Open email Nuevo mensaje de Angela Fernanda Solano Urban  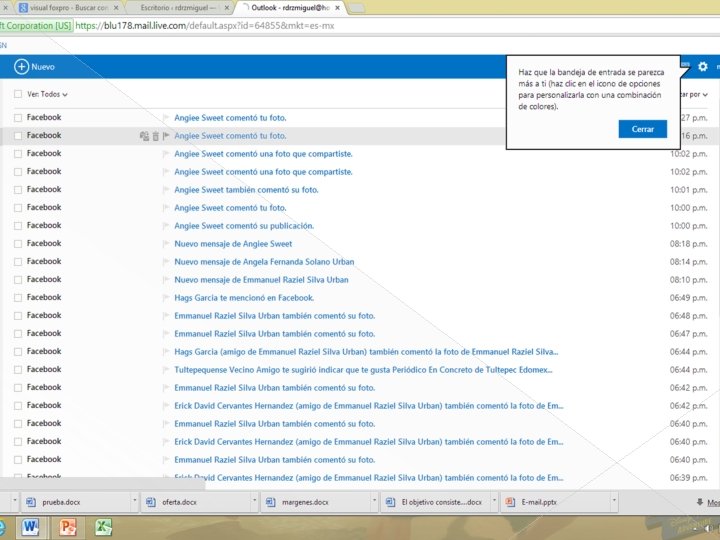tap(264, 262)
